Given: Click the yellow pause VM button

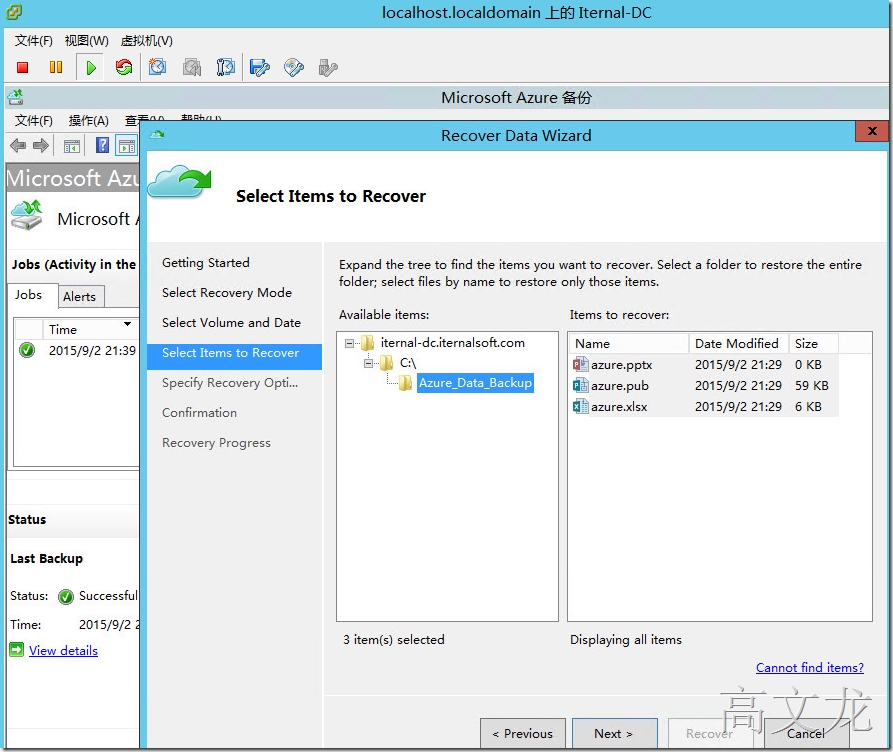Looking at the screenshot, I should [x=56, y=67].
